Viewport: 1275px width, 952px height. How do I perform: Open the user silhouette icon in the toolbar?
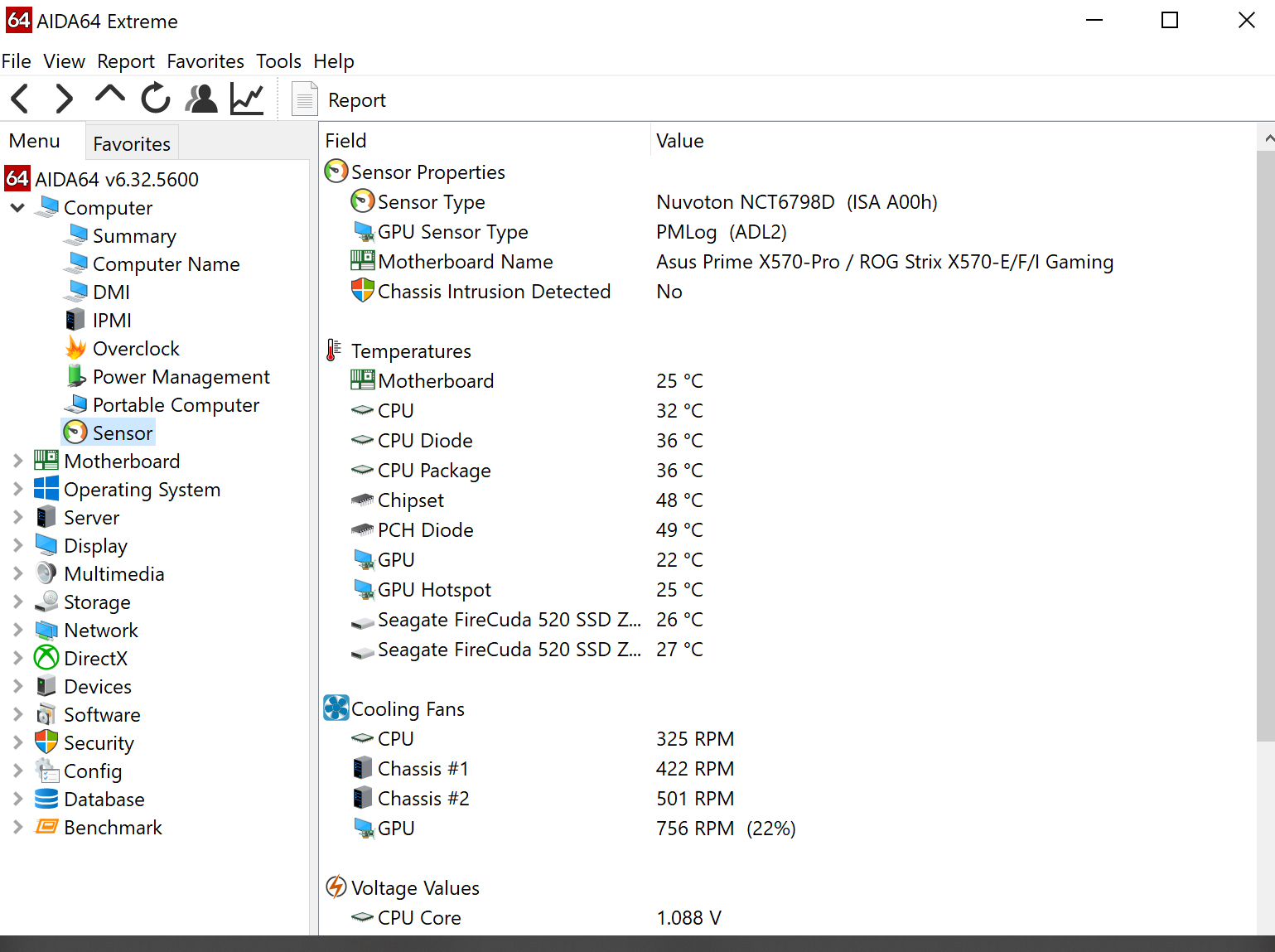click(201, 99)
